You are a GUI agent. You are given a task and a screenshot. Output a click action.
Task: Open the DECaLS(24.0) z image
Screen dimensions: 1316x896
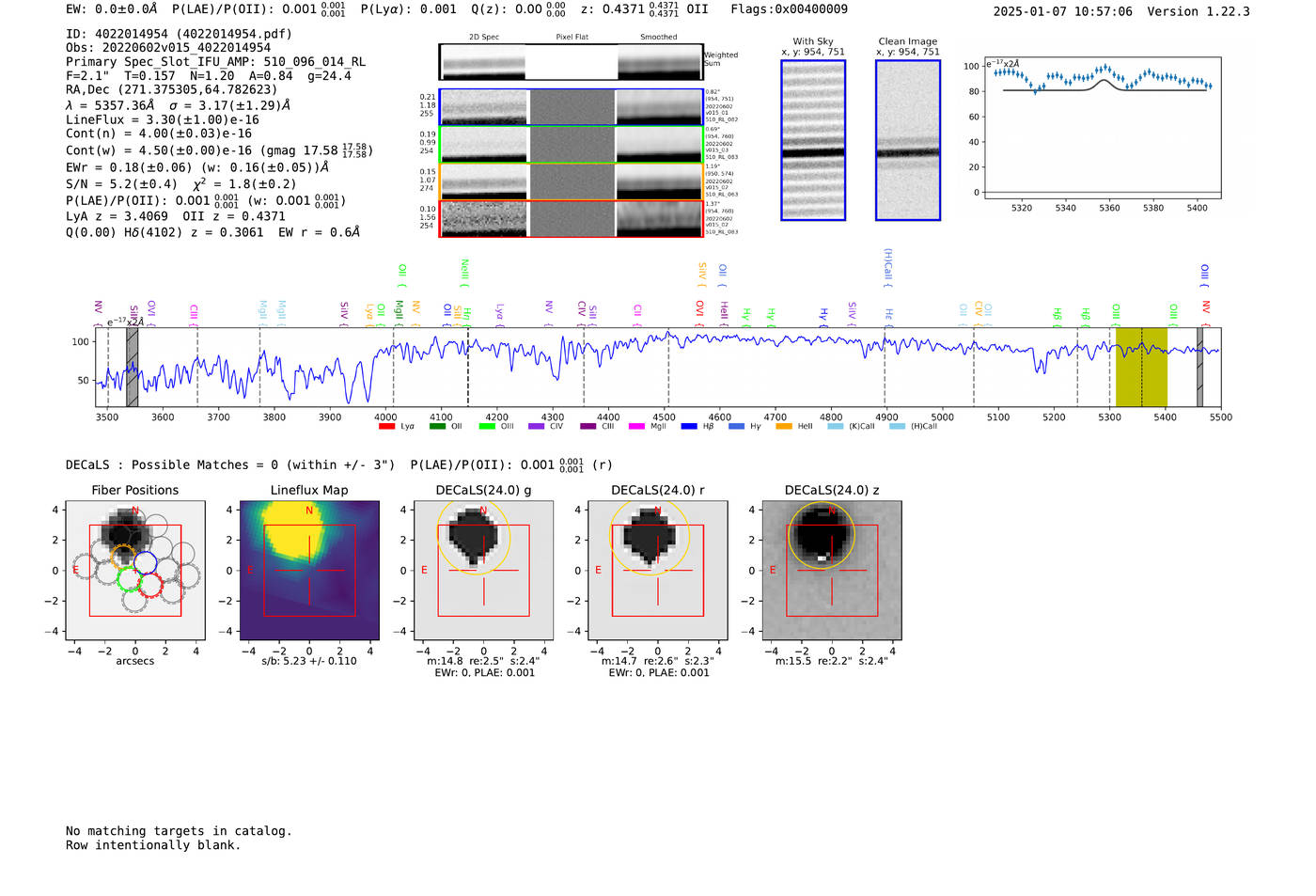(832, 571)
